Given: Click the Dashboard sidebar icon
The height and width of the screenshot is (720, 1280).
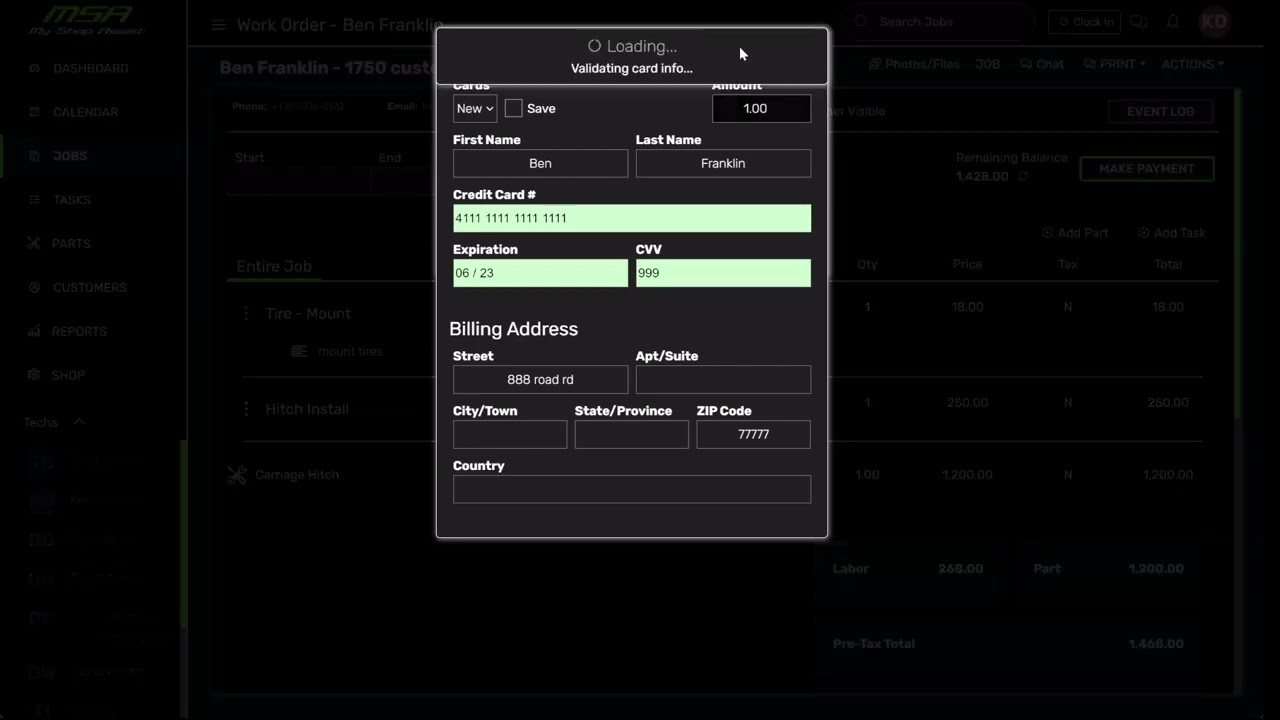Looking at the screenshot, I should [34, 68].
